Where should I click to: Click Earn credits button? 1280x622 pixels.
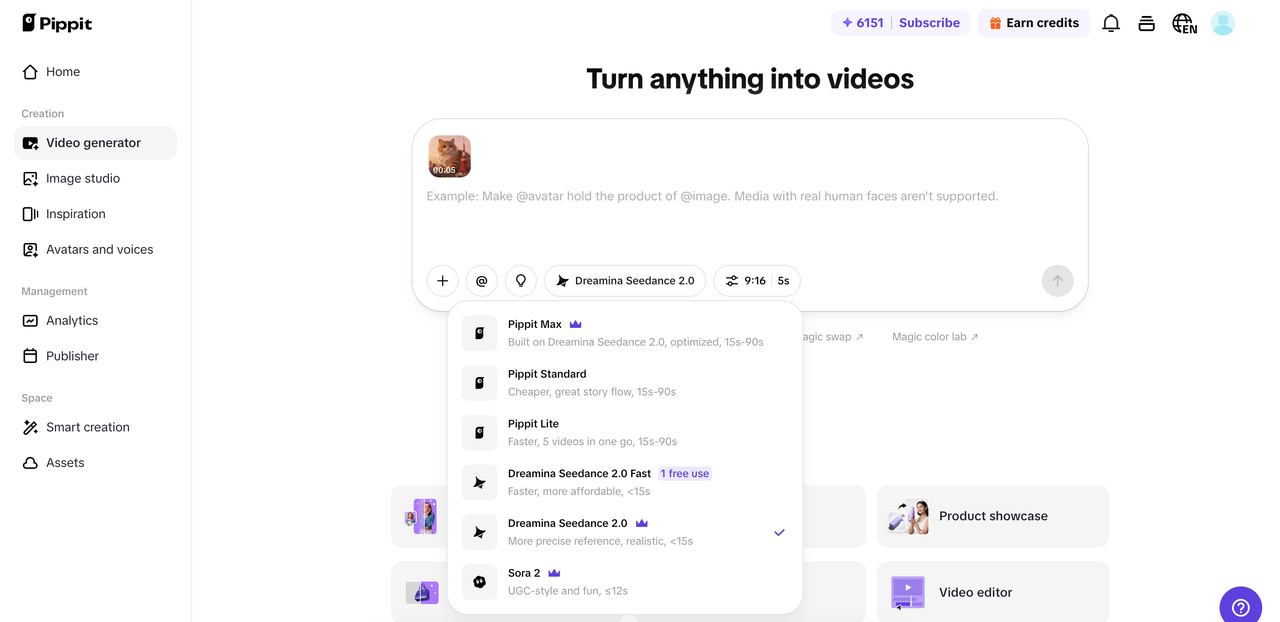1034,23
